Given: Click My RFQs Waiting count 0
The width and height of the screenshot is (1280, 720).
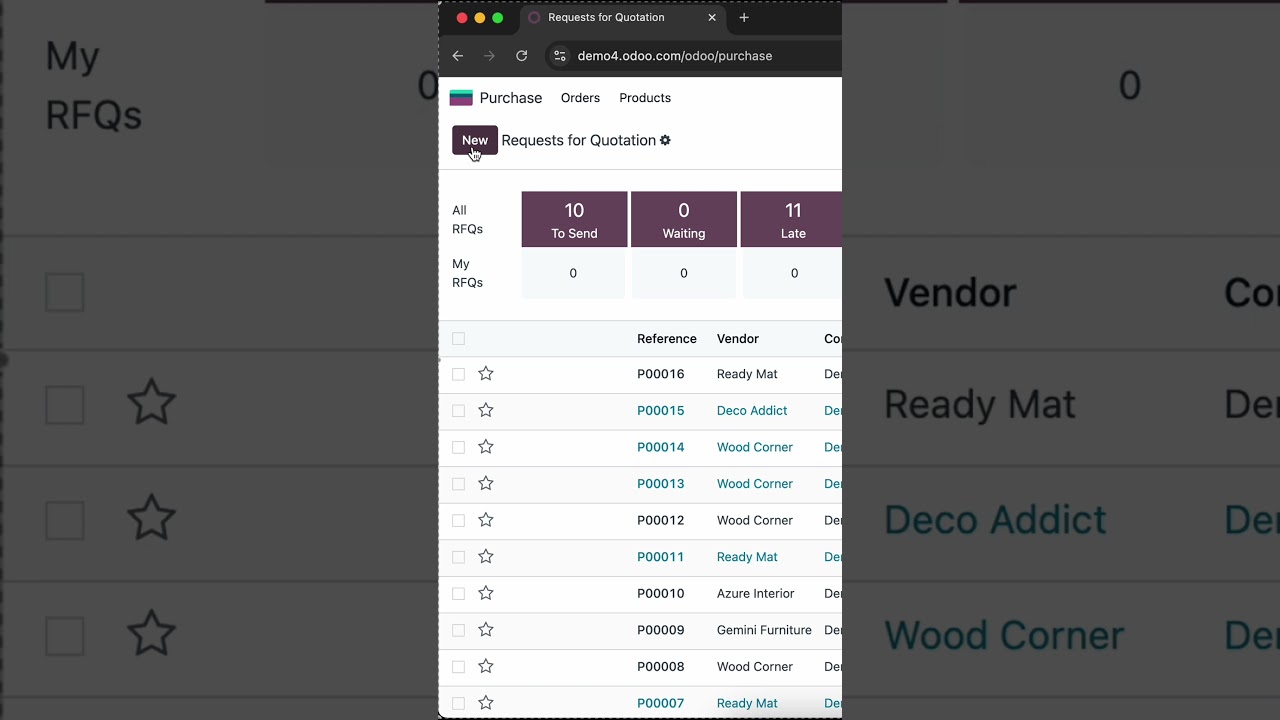Looking at the screenshot, I should point(684,273).
